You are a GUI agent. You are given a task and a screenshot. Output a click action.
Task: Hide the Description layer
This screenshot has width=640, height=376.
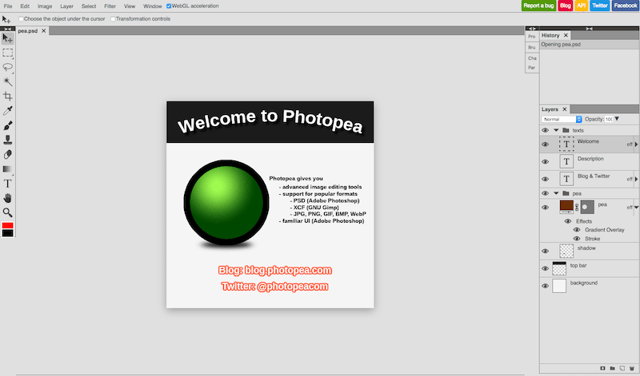[545, 162]
